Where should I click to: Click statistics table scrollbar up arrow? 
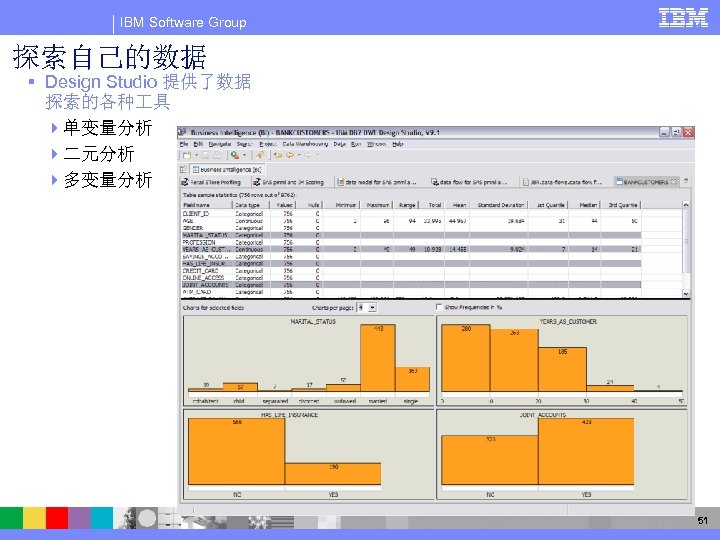[686, 205]
